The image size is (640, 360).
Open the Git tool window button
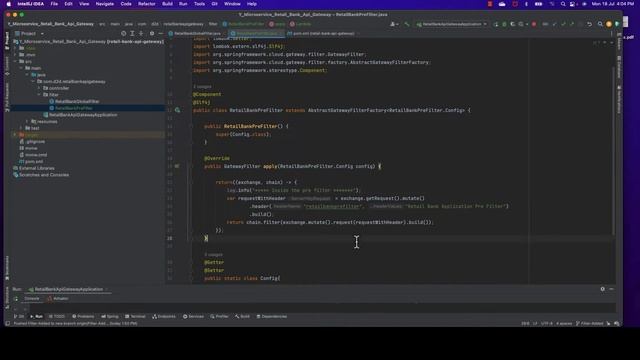(19, 316)
